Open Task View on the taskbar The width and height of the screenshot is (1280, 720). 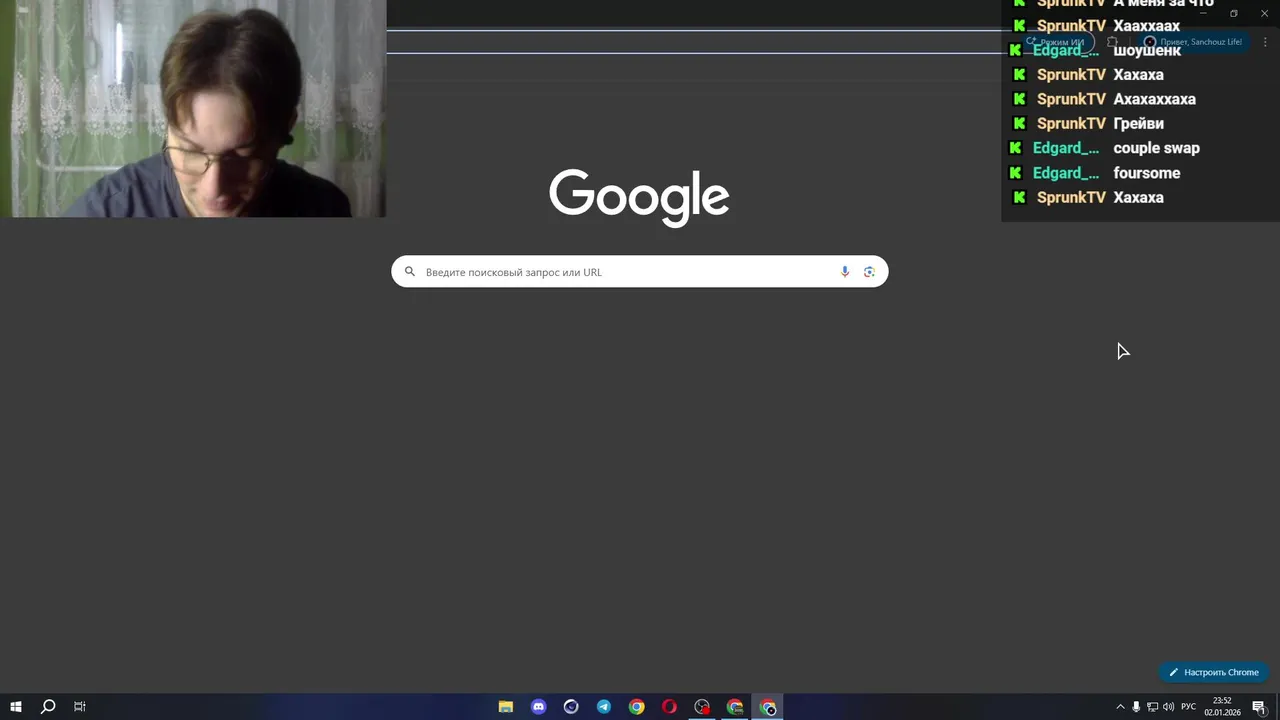[x=80, y=707]
